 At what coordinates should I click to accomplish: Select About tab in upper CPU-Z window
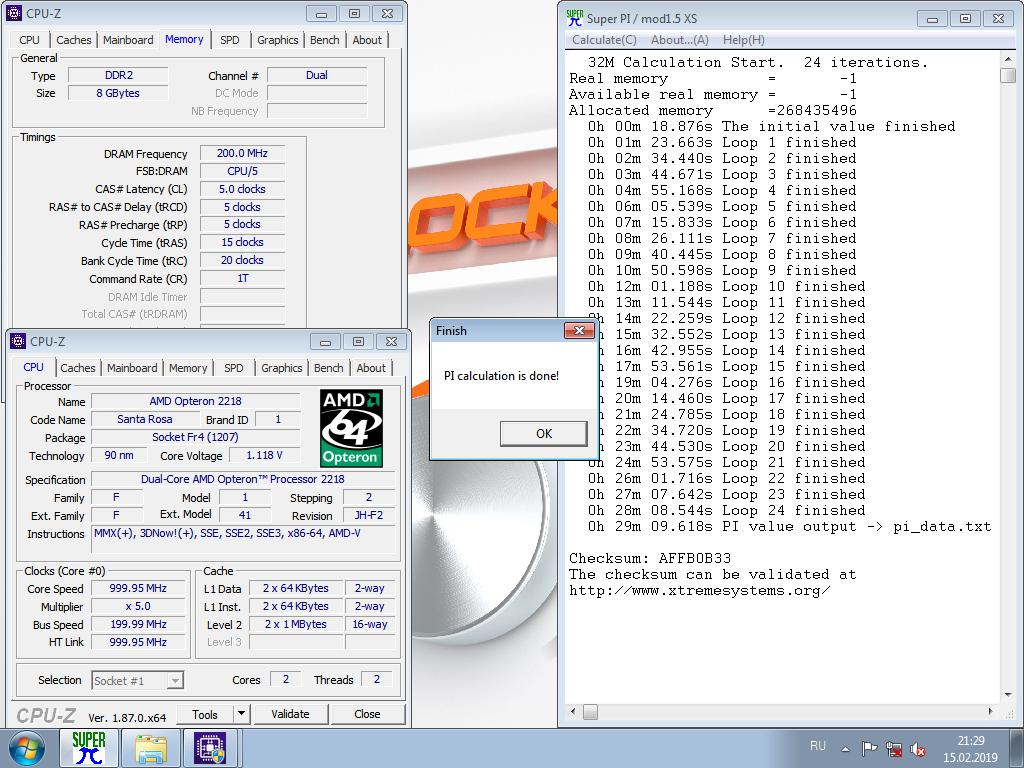pyautogui.click(x=367, y=40)
